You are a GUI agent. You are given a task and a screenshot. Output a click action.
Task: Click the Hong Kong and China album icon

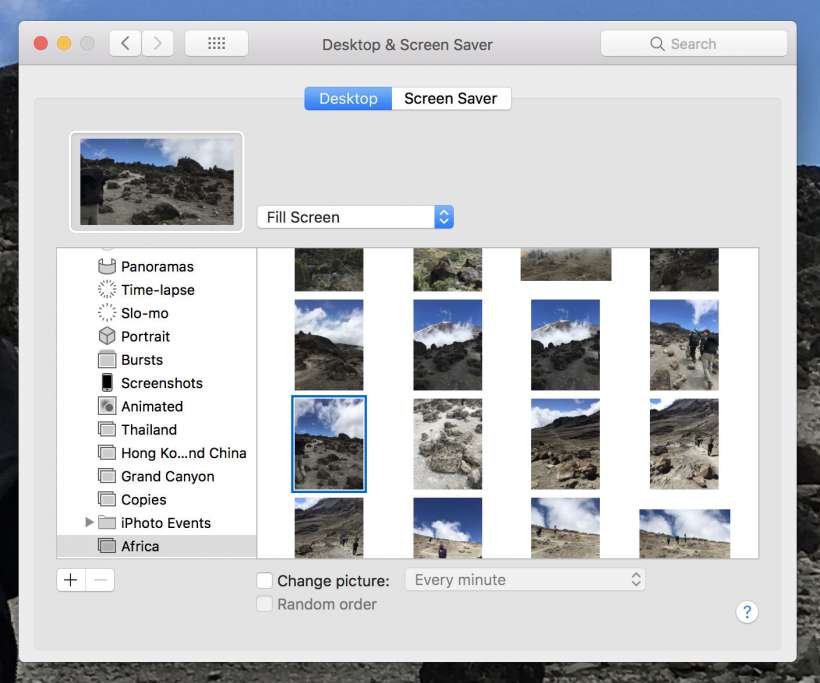[x=107, y=453]
